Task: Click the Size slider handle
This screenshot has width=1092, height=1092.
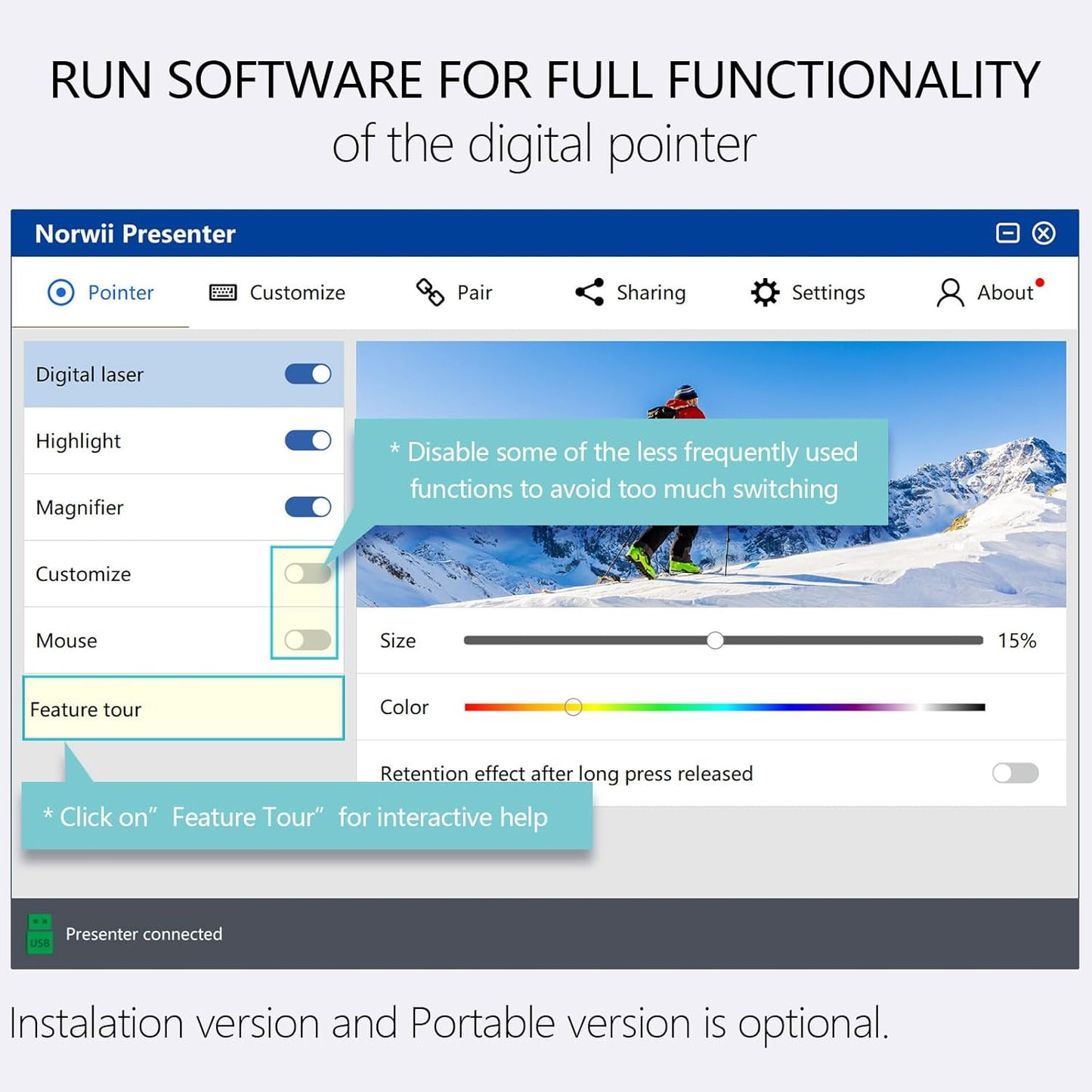Action: click(x=715, y=641)
